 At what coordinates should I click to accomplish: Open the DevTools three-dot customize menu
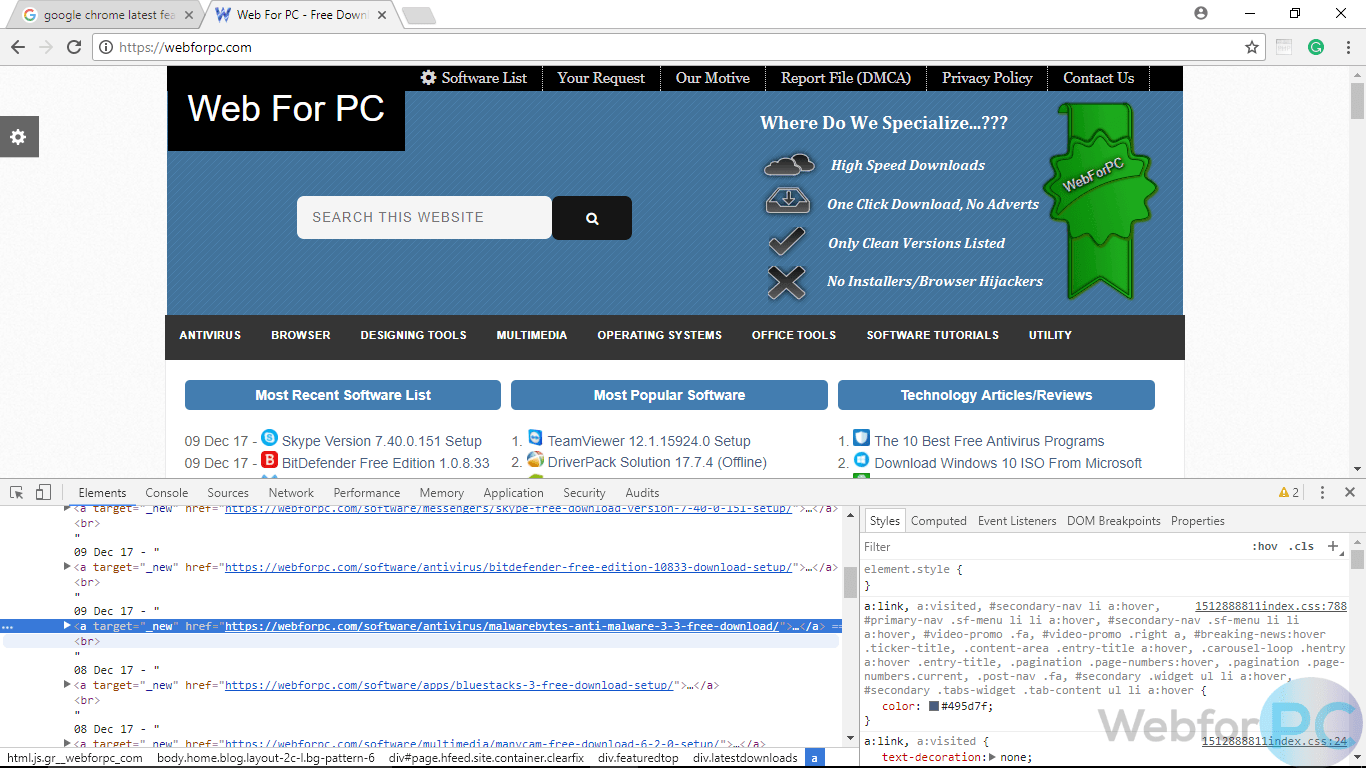(x=1322, y=492)
